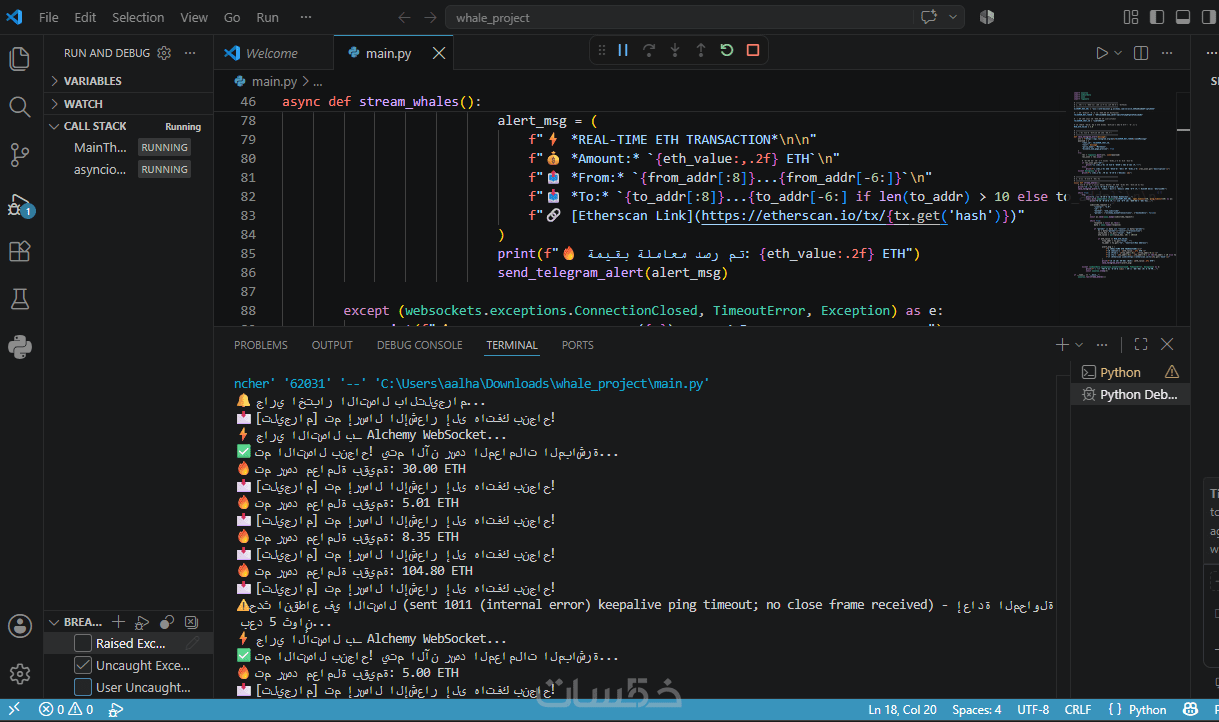The width and height of the screenshot is (1219, 722).
Task: Open Customize Layout button
Action: coord(1131,17)
